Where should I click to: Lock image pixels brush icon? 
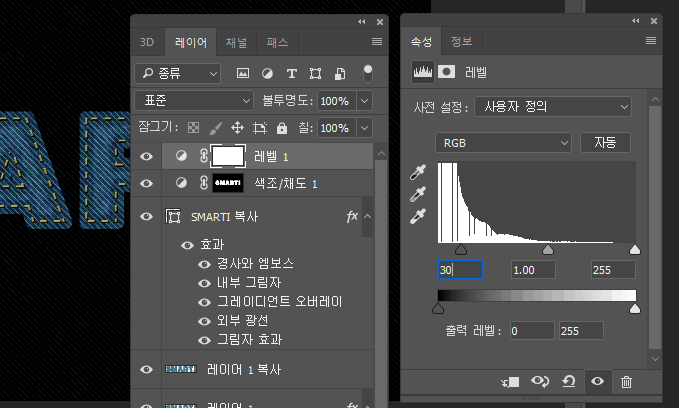(x=215, y=128)
